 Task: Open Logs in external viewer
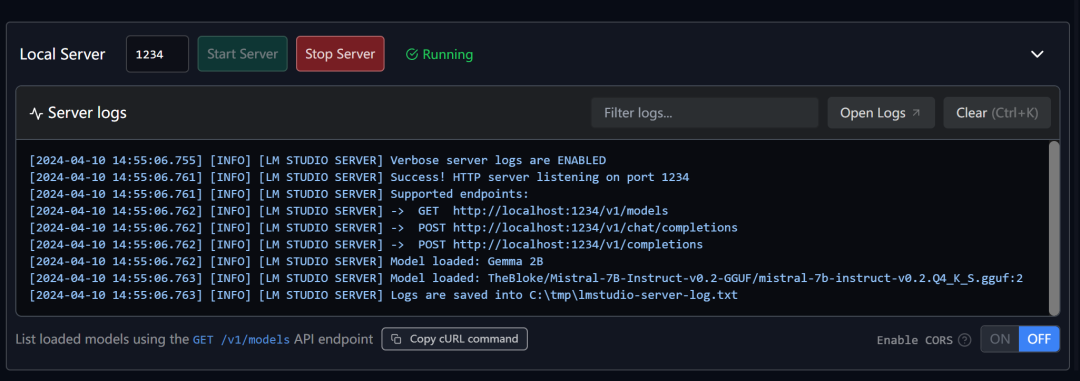(881, 113)
